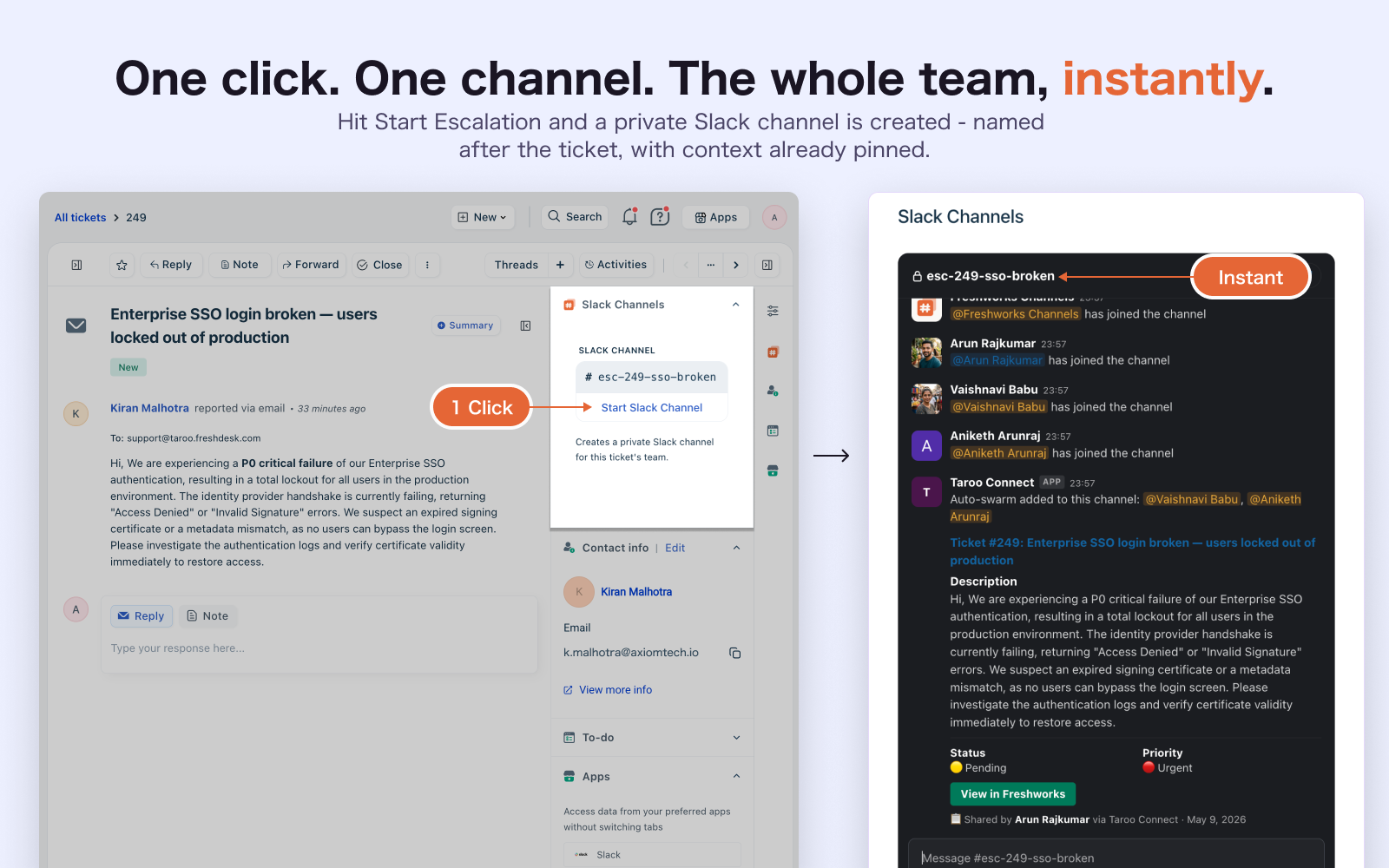
Task: Open the Activities view
Action: pyautogui.click(x=616, y=265)
